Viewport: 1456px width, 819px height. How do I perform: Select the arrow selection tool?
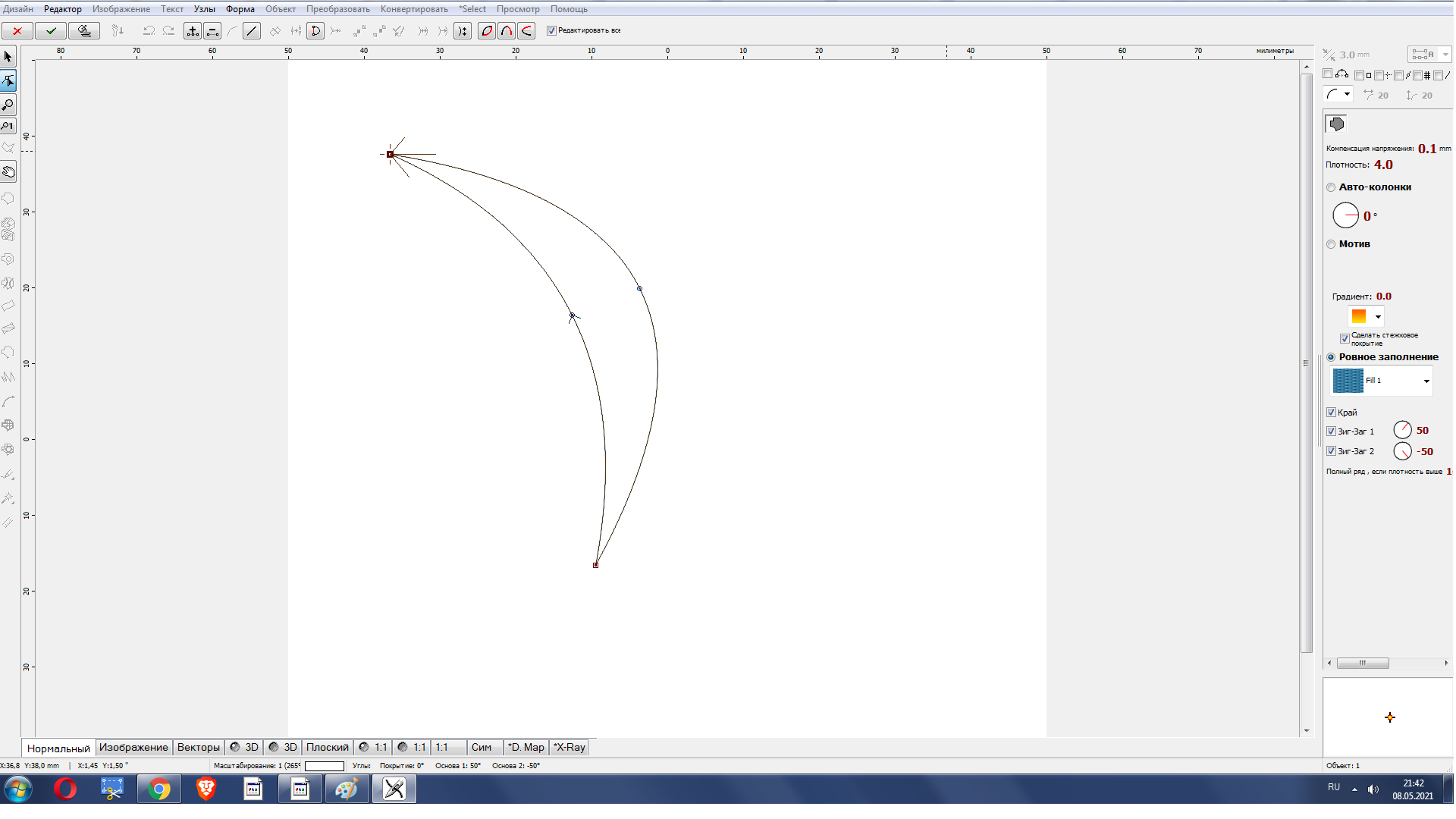(x=8, y=57)
